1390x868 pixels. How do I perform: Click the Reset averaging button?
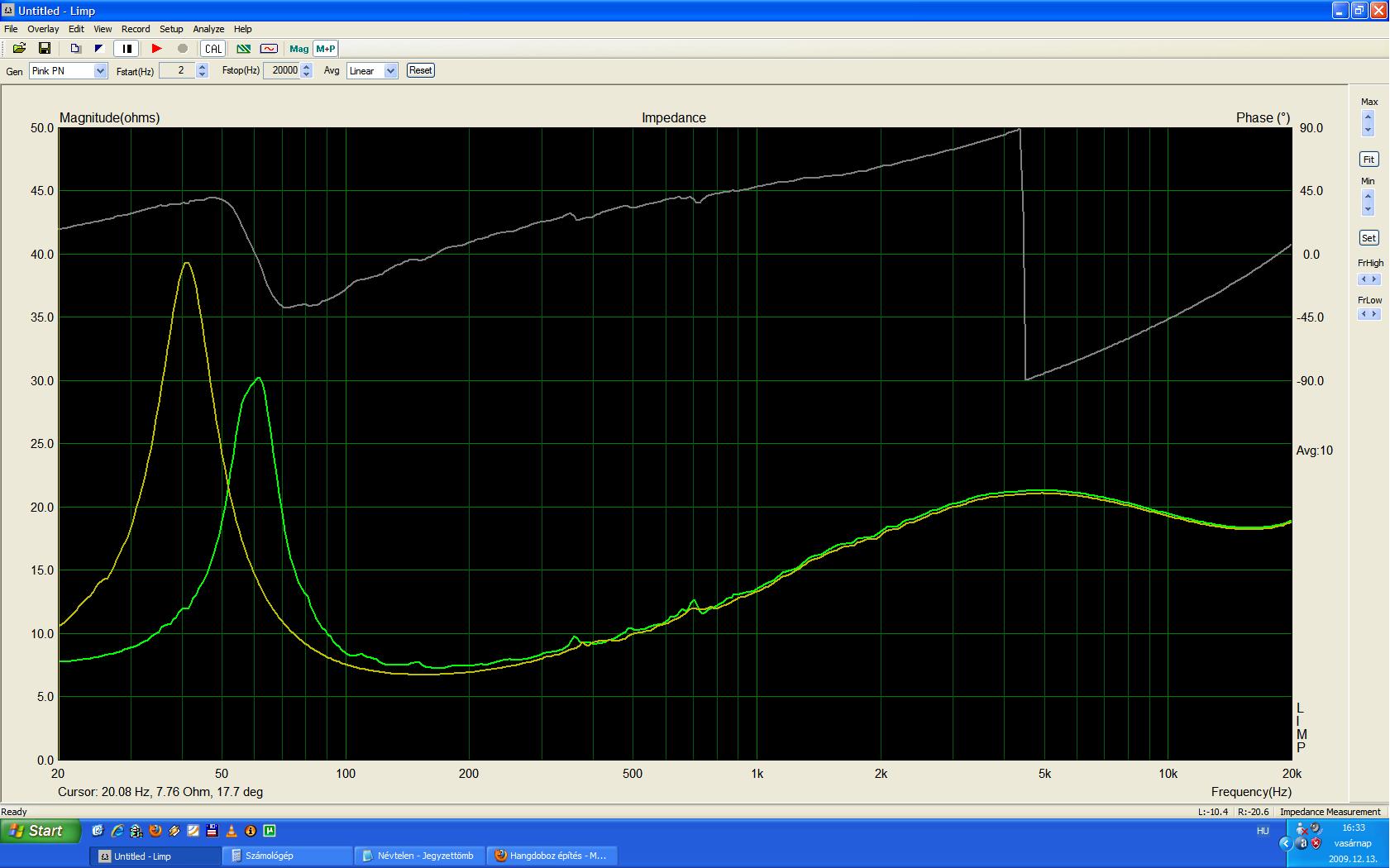[x=420, y=70]
